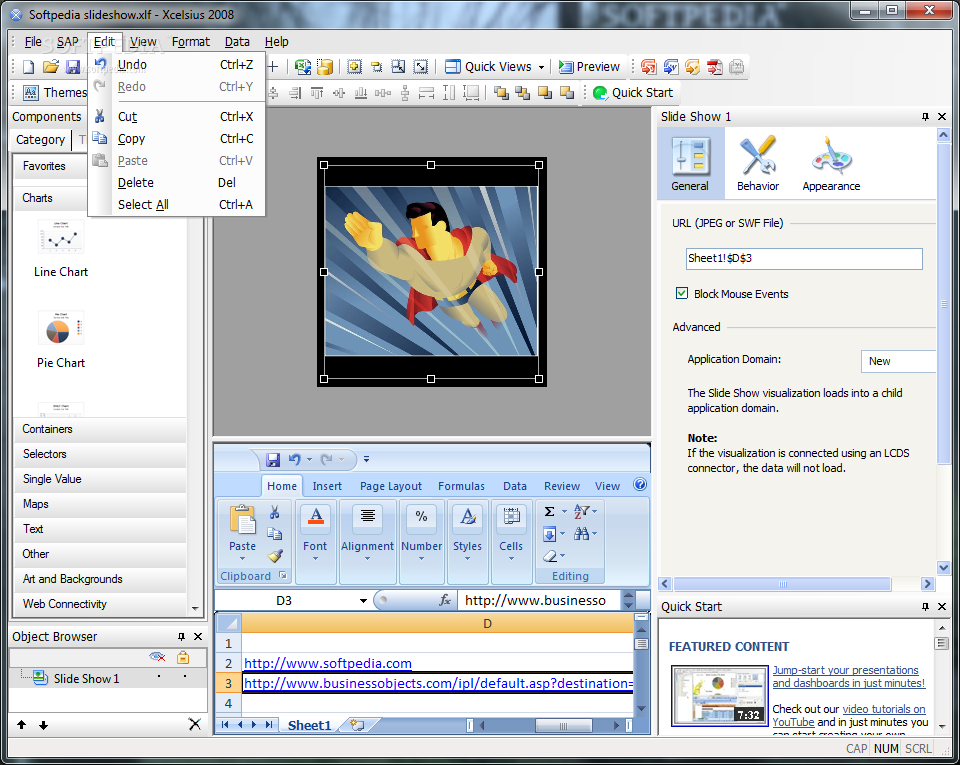The width and height of the screenshot is (960, 765).
Task: Click Paste button in Excel ribbon
Action: 242,531
